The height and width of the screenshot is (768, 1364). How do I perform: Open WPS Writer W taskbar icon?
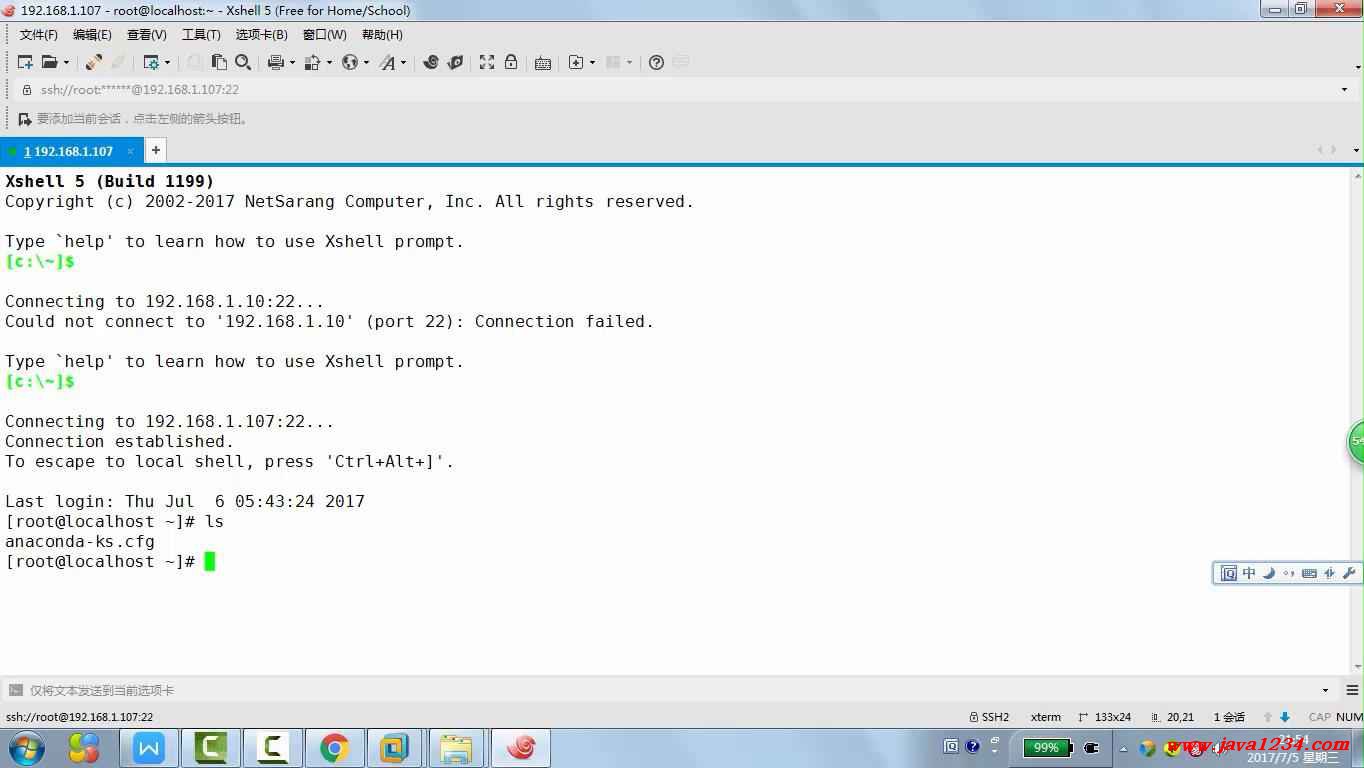pos(149,748)
